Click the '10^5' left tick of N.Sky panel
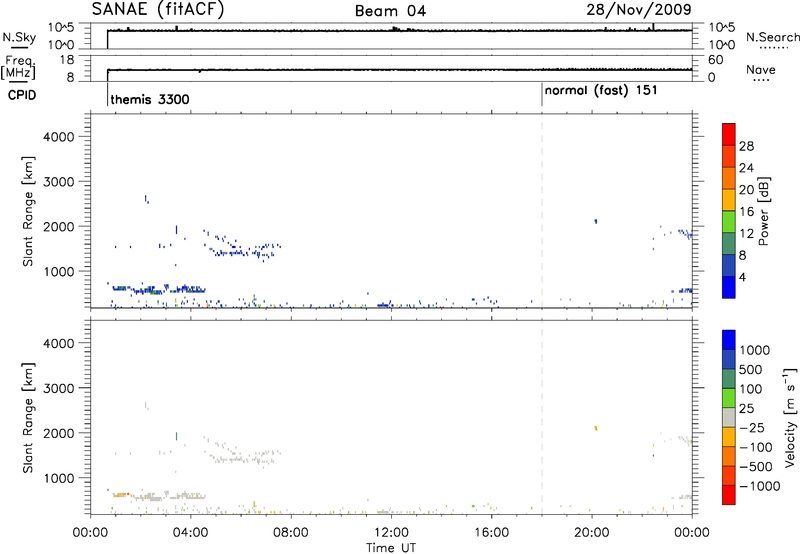The height and width of the screenshot is (554, 800). coord(61,28)
